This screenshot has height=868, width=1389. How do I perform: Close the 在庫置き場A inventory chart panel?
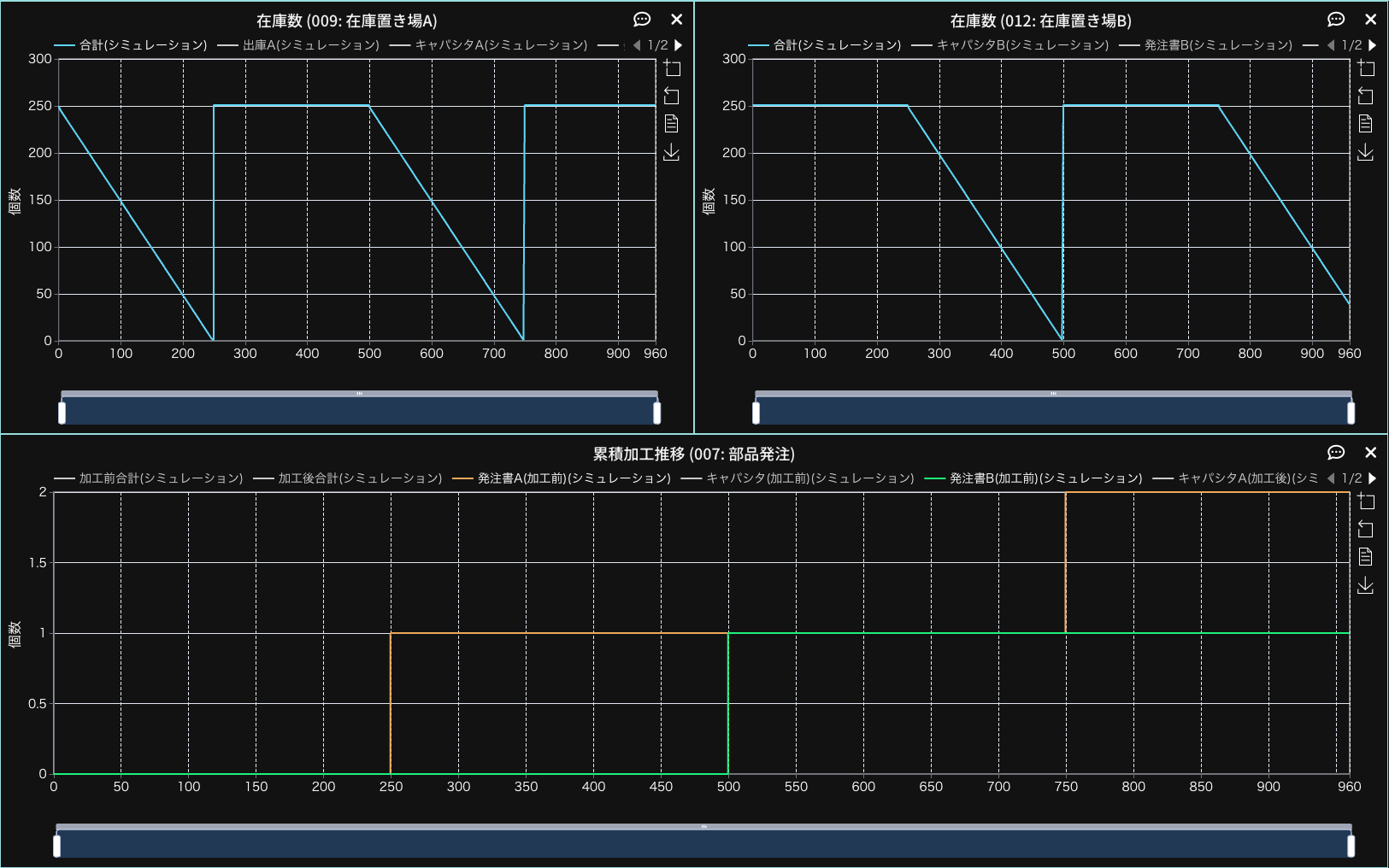(676, 20)
